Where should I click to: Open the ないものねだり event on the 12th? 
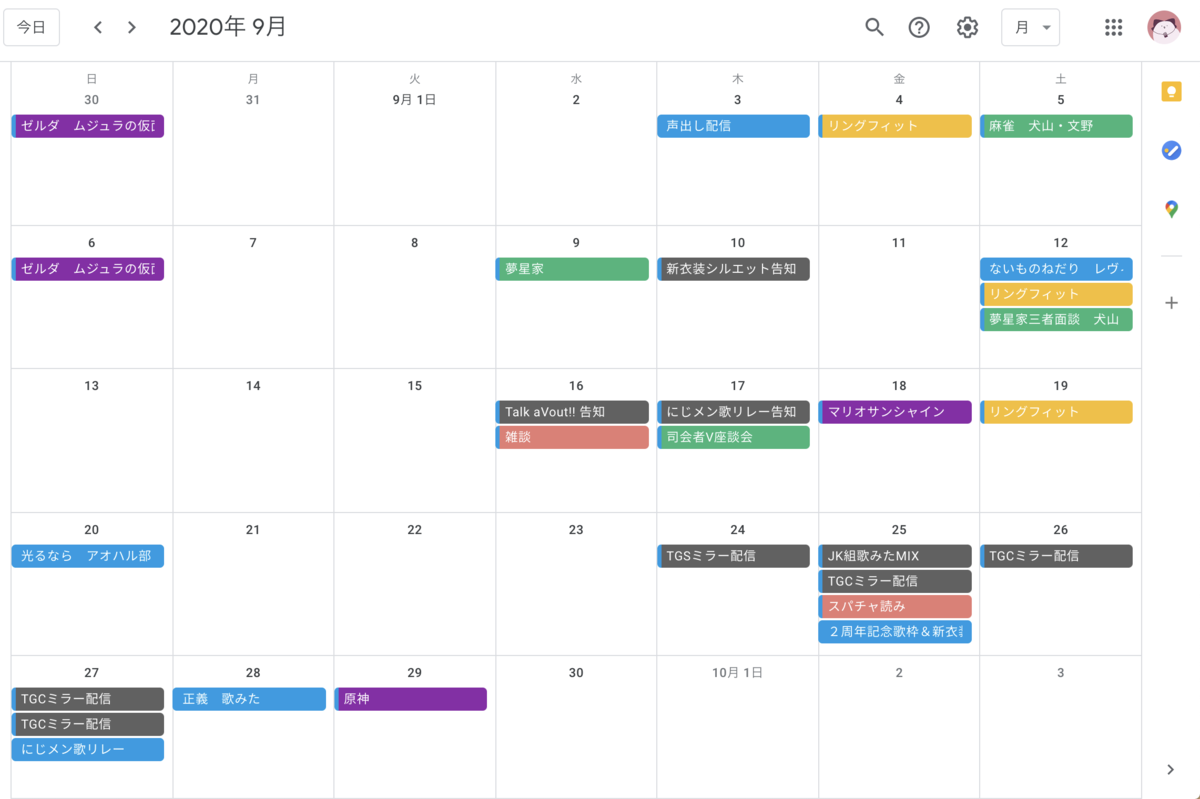tap(1056, 269)
